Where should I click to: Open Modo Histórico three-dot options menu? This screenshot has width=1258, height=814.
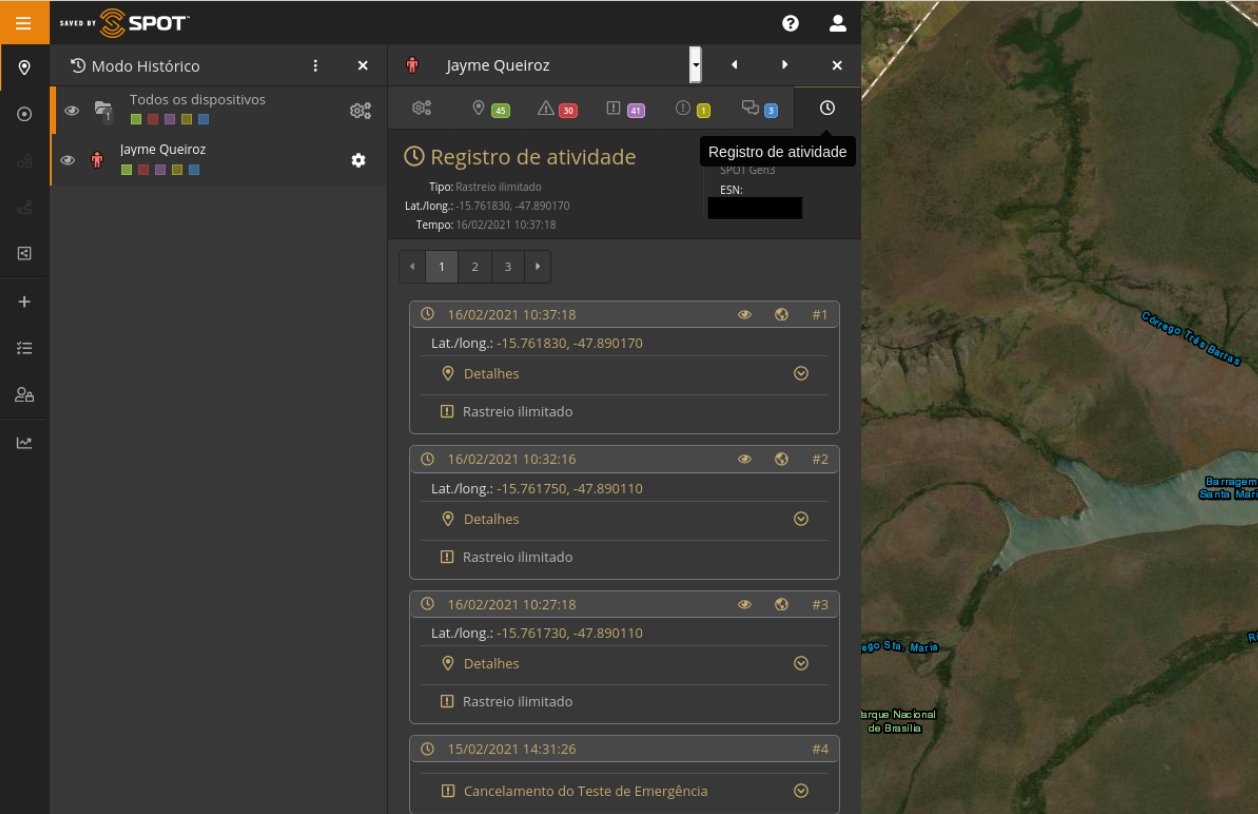click(316, 66)
